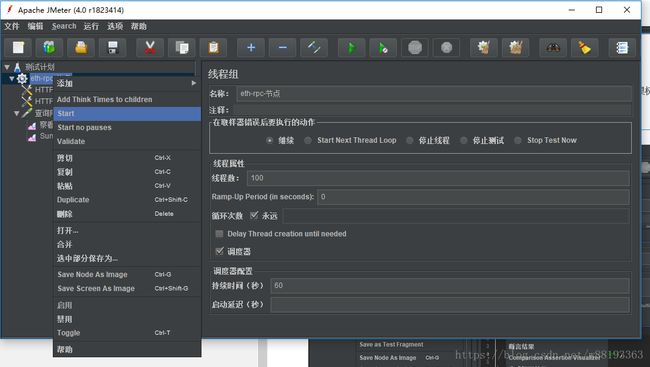Image resolution: width=650 pixels, height=367 pixels.
Task: Select the 停止测试 radio button
Action: [x=464, y=141]
